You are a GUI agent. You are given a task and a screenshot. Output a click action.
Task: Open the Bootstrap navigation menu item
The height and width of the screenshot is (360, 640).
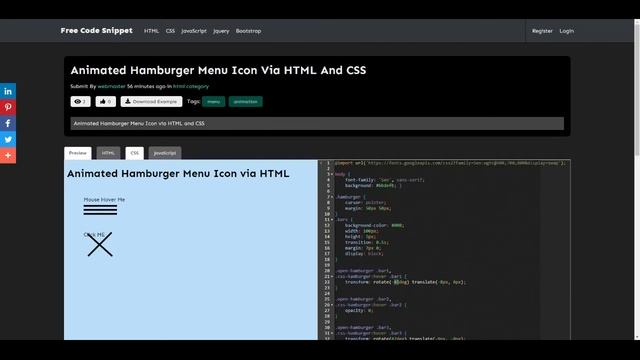[248, 31]
